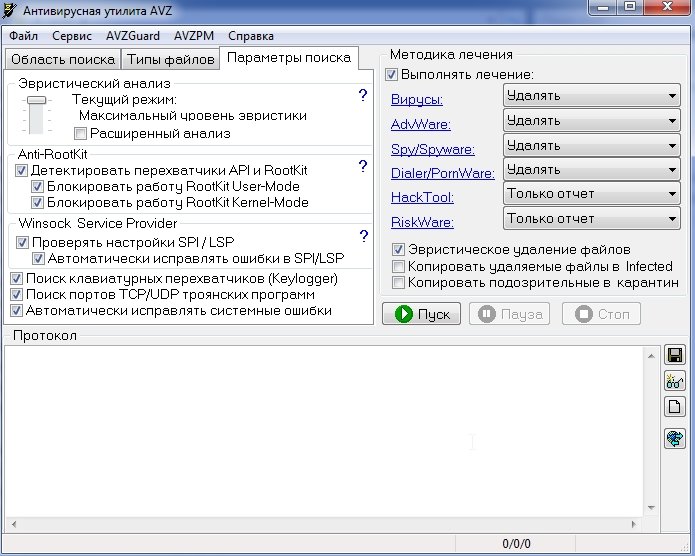Click the AVZ application icon in title bar

tap(9, 10)
